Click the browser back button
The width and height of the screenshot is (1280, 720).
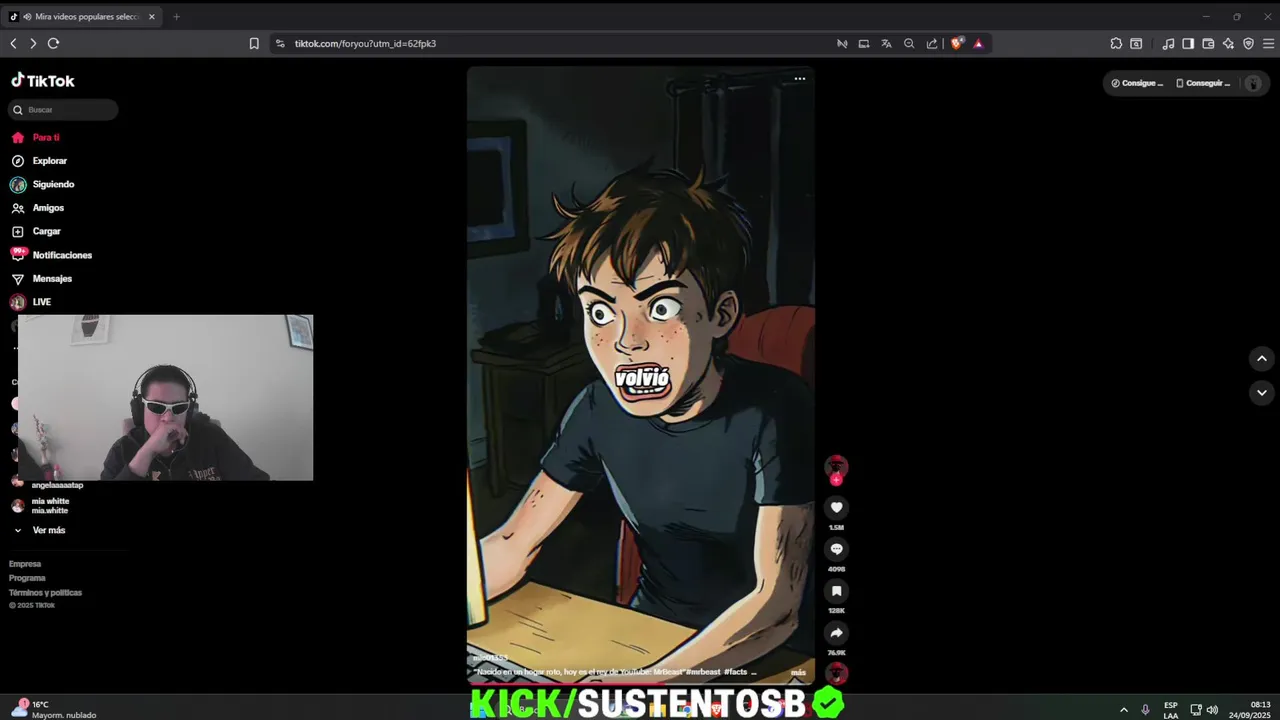pyautogui.click(x=13, y=44)
